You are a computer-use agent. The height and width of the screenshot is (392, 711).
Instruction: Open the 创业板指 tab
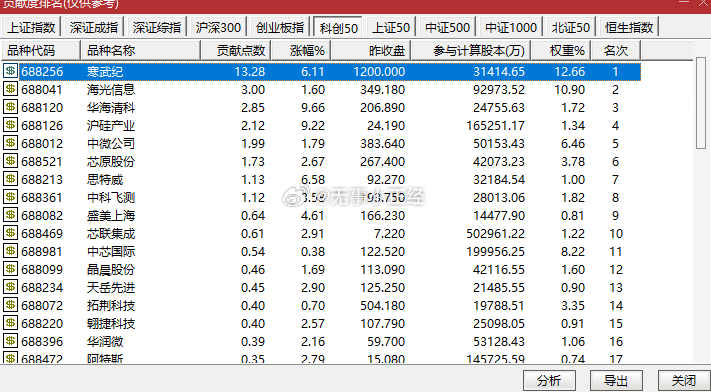point(280,27)
